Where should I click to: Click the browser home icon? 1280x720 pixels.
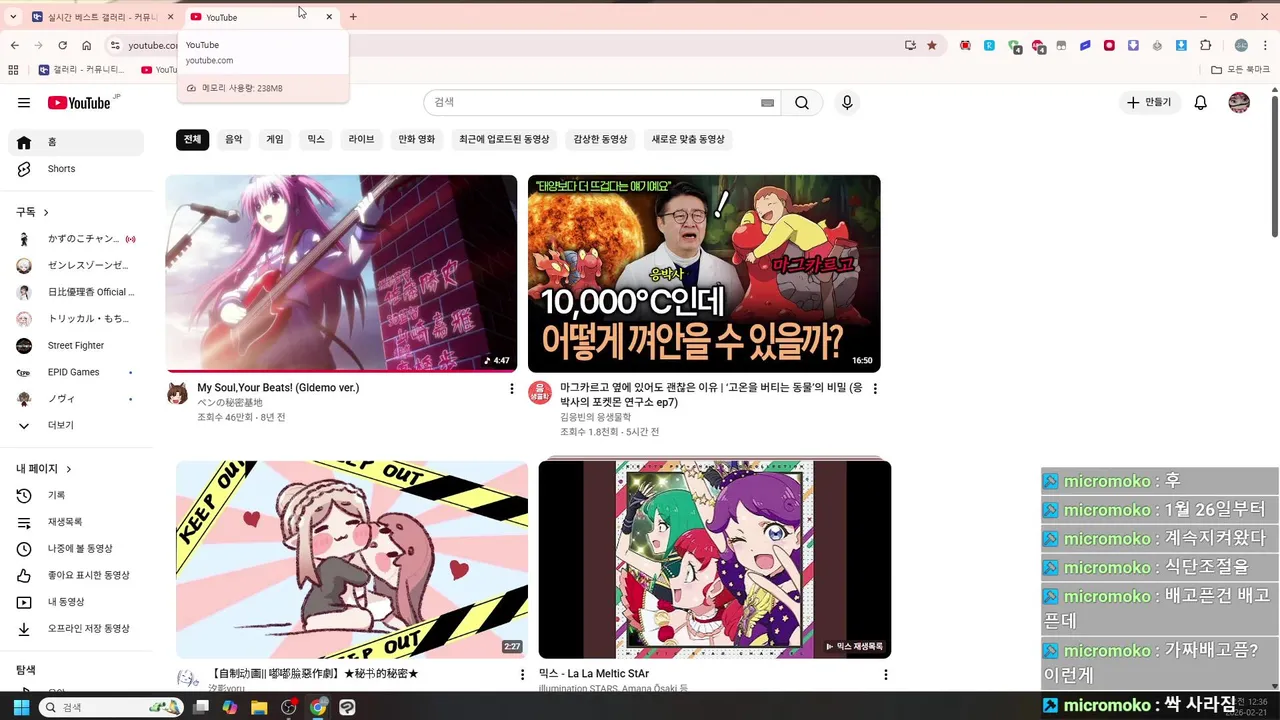coord(87,45)
